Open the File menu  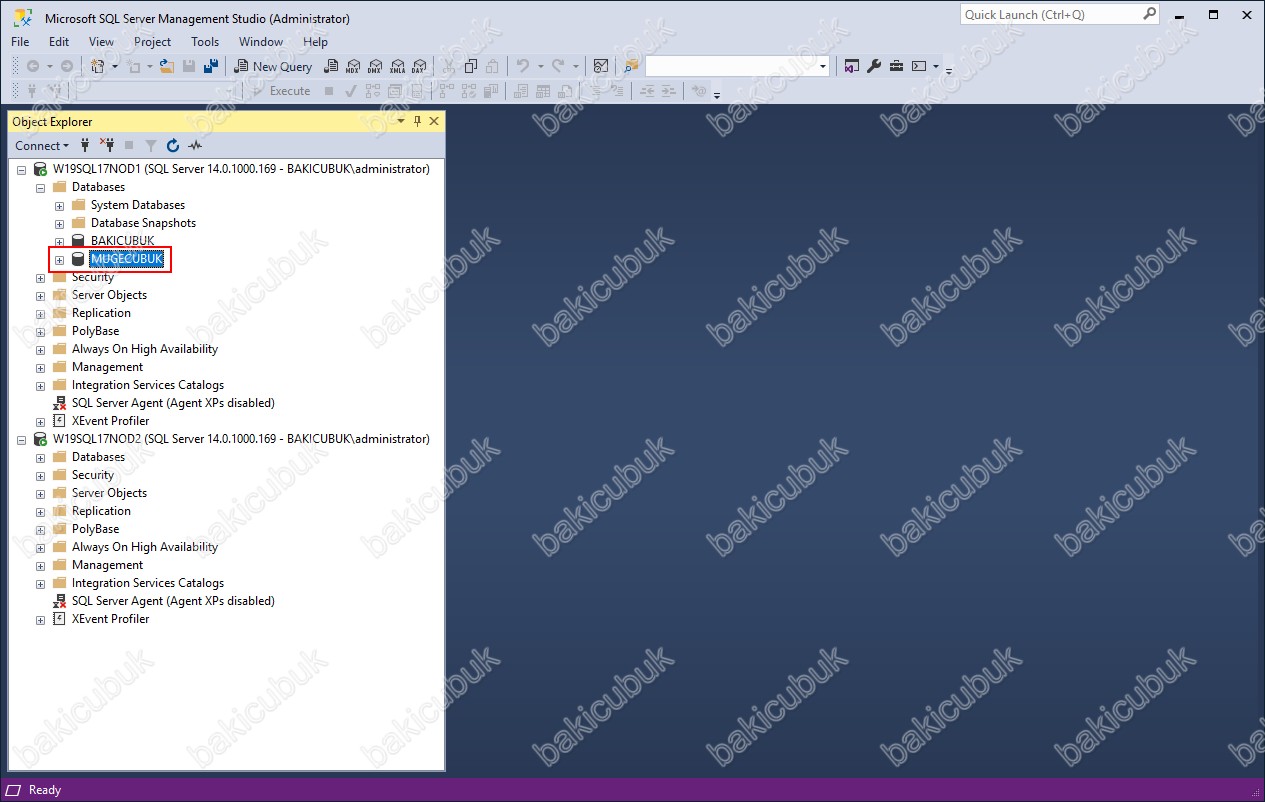[x=20, y=42]
